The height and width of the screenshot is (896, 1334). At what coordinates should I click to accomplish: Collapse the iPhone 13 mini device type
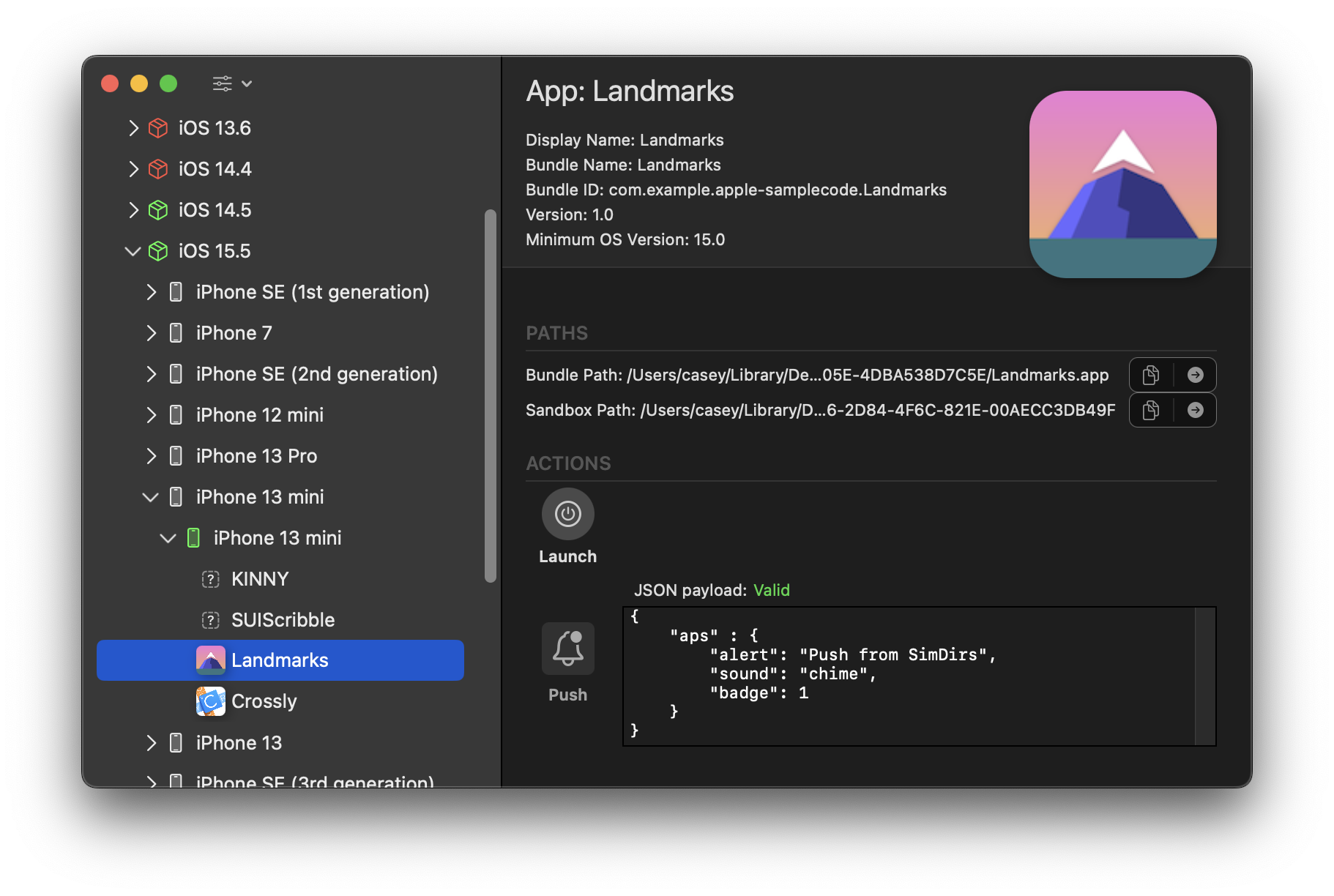pyautogui.click(x=151, y=497)
